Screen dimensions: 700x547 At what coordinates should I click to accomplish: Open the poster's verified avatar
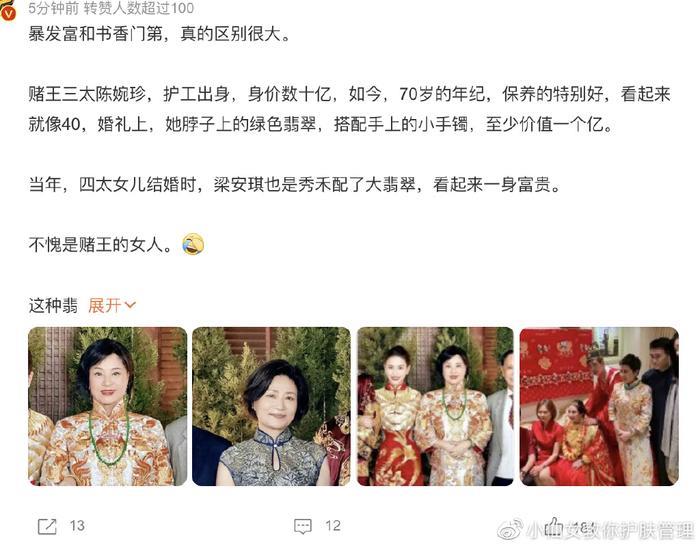[x=7, y=11]
